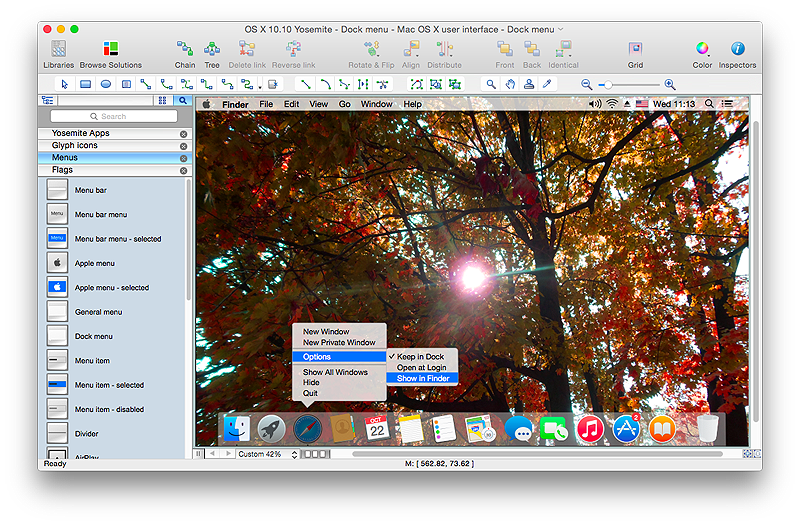Toggle the library icon grid view
The image size is (800, 525).
coord(162,100)
